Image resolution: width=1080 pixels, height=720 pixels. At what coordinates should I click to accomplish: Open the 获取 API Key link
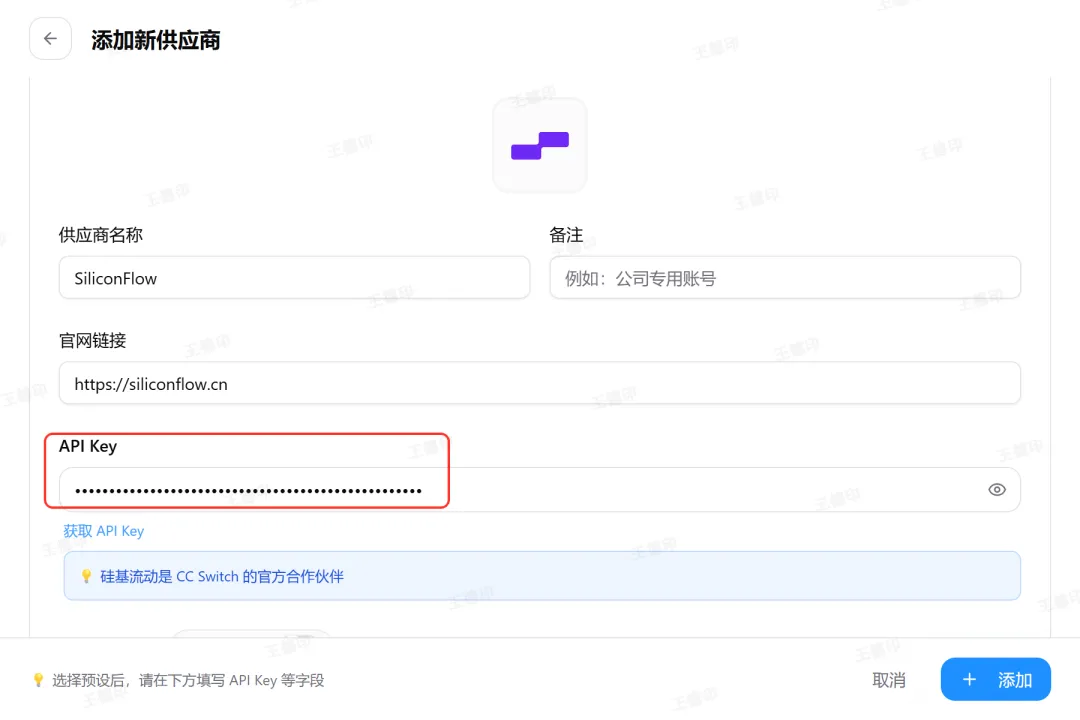103,531
